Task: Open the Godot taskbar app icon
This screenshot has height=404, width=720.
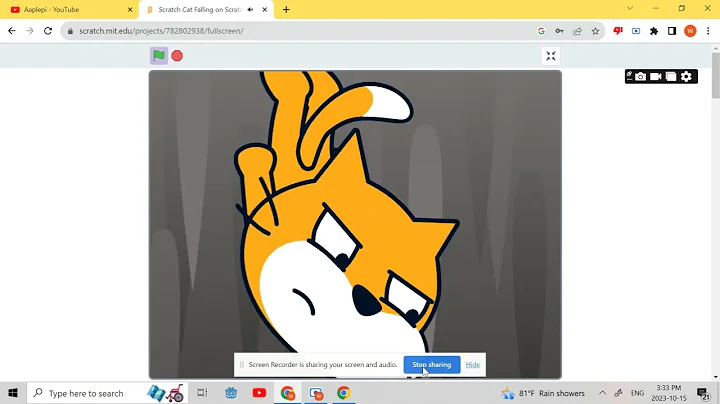Action: click(x=231, y=393)
